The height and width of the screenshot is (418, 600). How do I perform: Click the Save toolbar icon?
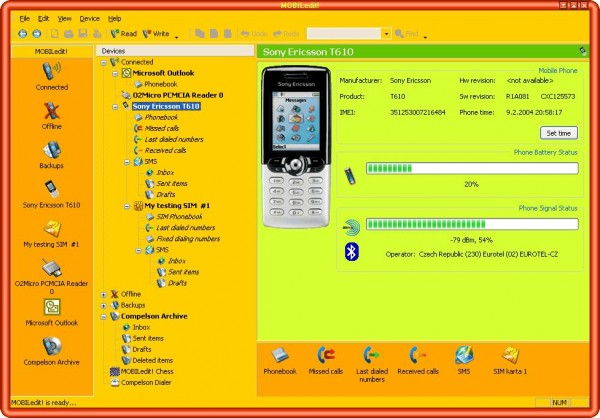pos(83,34)
